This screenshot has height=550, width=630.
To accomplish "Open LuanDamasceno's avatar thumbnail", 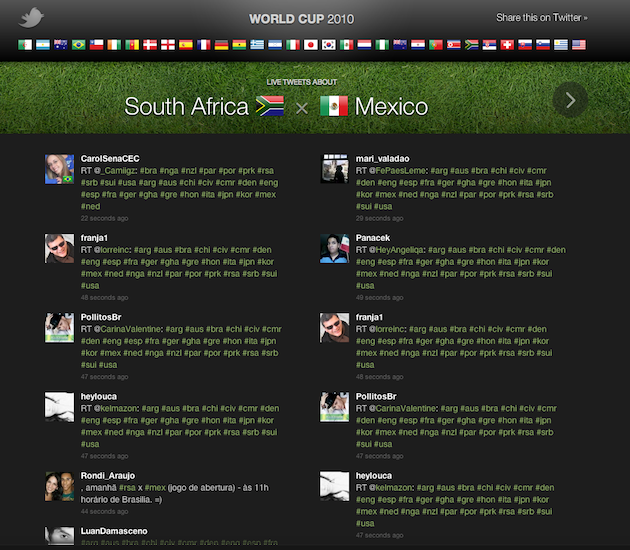I will pos(59,536).
